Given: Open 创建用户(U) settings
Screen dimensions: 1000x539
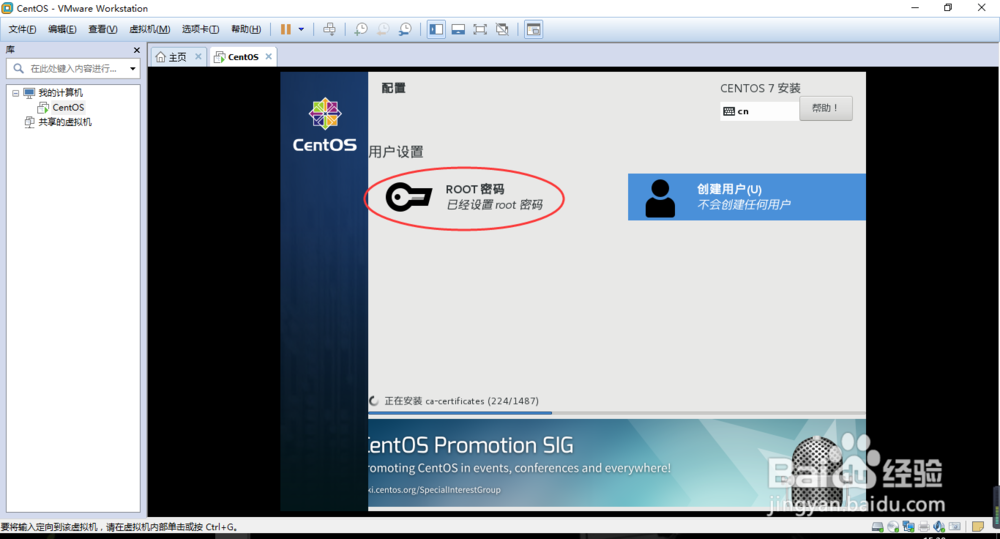Looking at the screenshot, I should coord(747,197).
